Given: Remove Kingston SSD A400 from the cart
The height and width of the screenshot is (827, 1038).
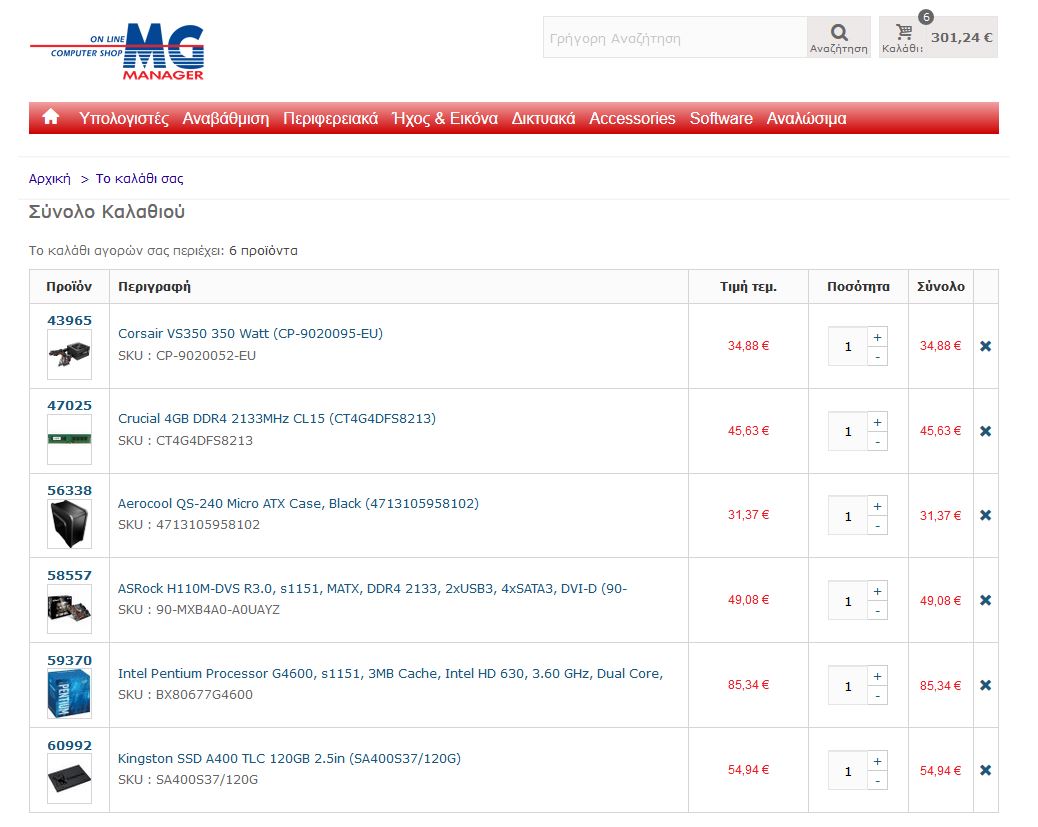Looking at the screenshot, I should (x=985, y=770).
